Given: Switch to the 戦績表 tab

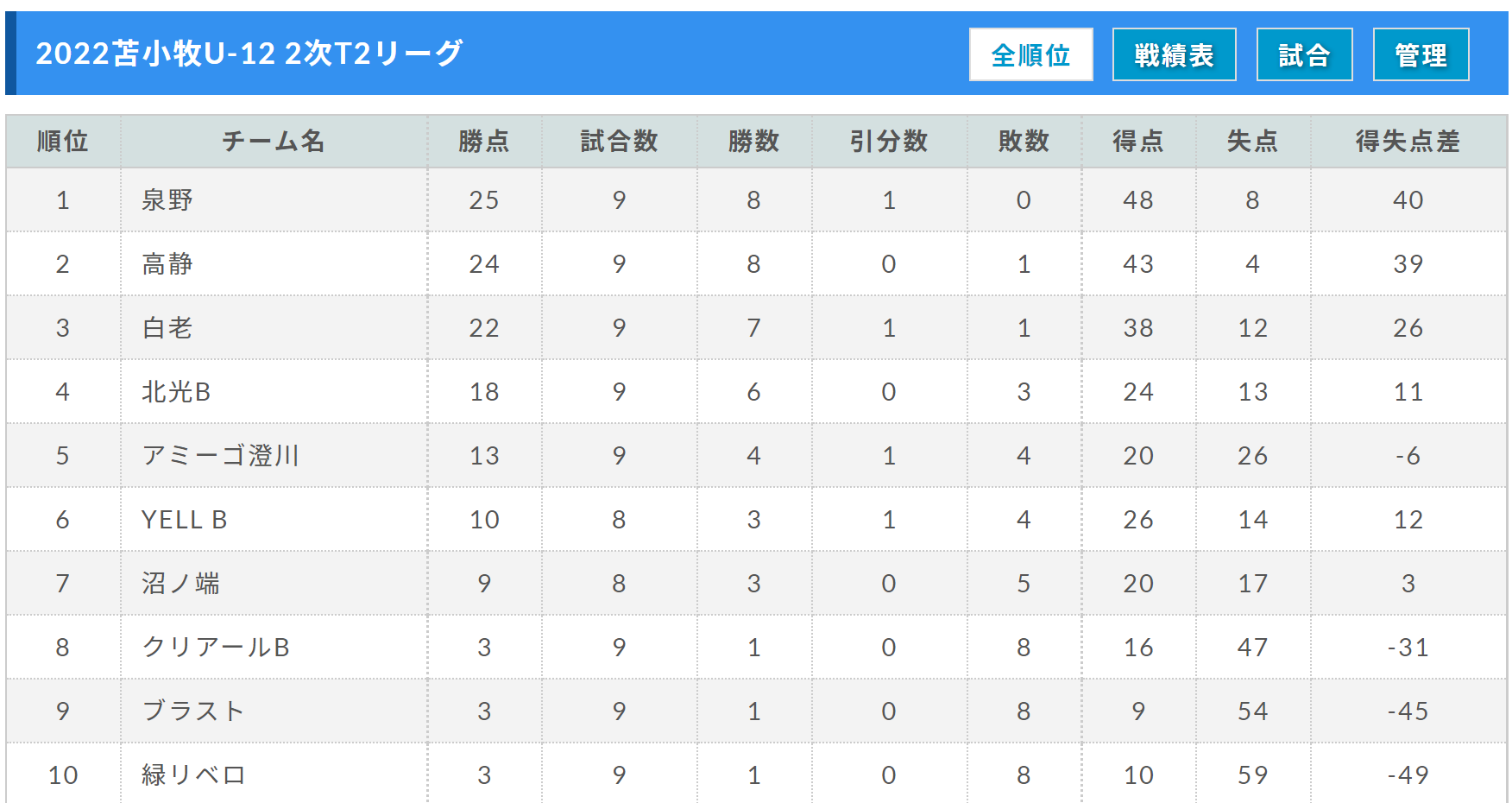Looking at the screenshot, I should (1174, 54).
